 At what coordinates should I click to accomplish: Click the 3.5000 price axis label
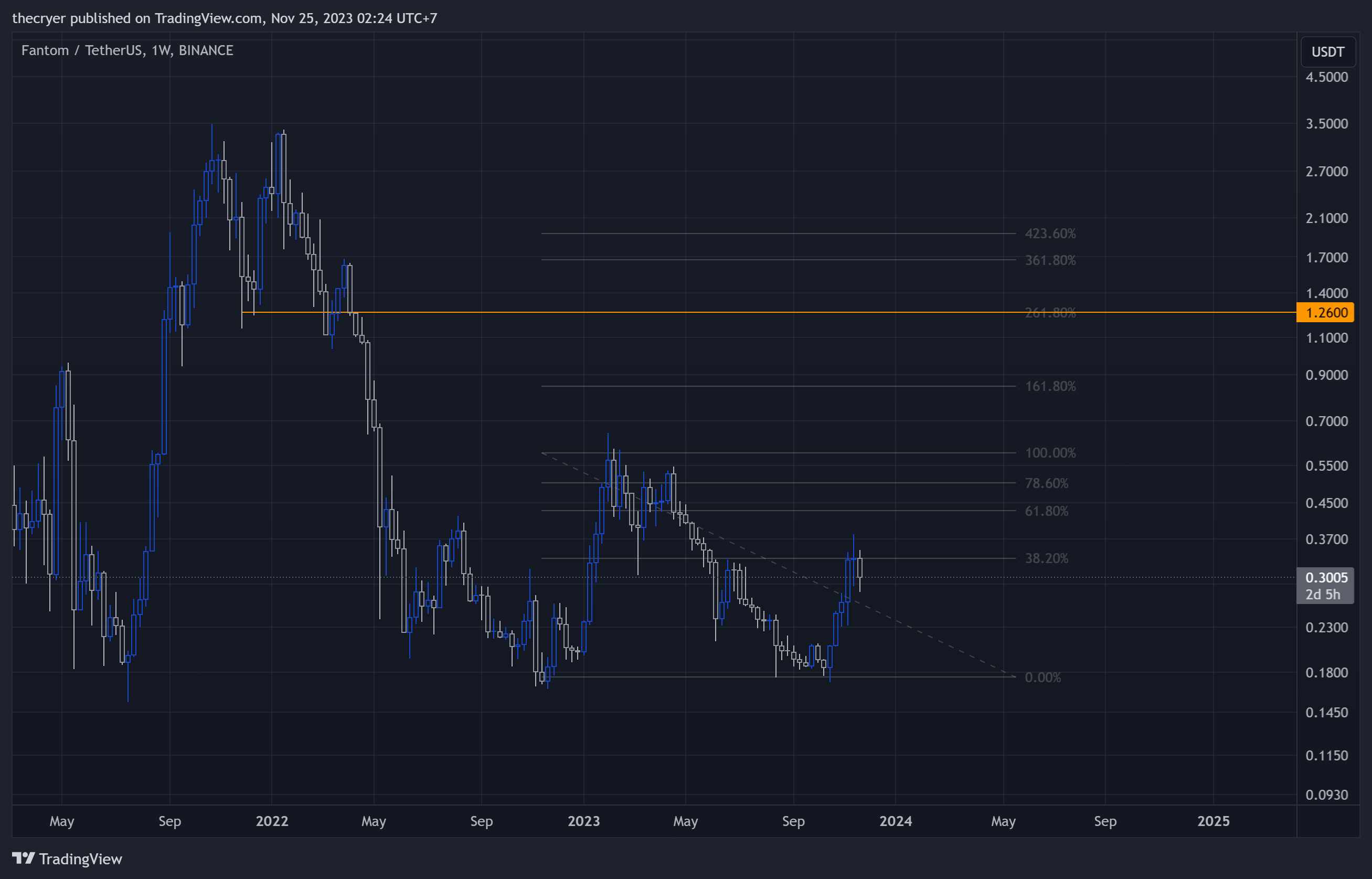[1327, 124]
